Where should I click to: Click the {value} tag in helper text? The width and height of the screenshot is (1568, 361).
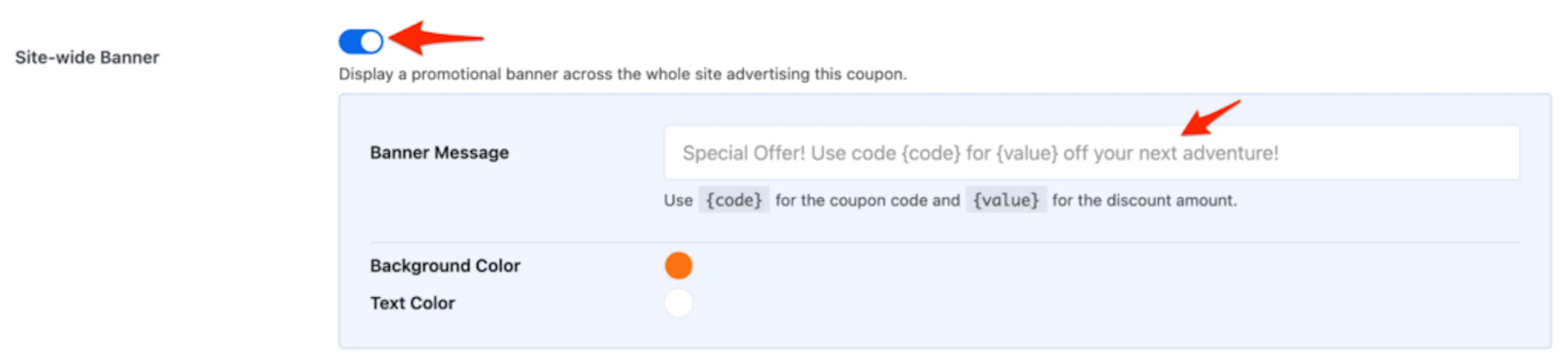(1006, 200)
